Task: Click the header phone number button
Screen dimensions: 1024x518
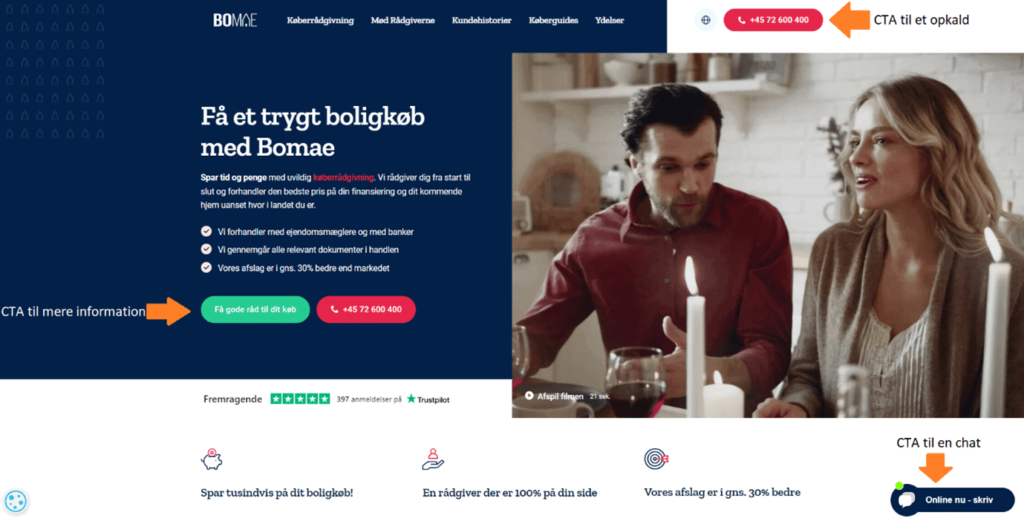Action: [773, 20]
